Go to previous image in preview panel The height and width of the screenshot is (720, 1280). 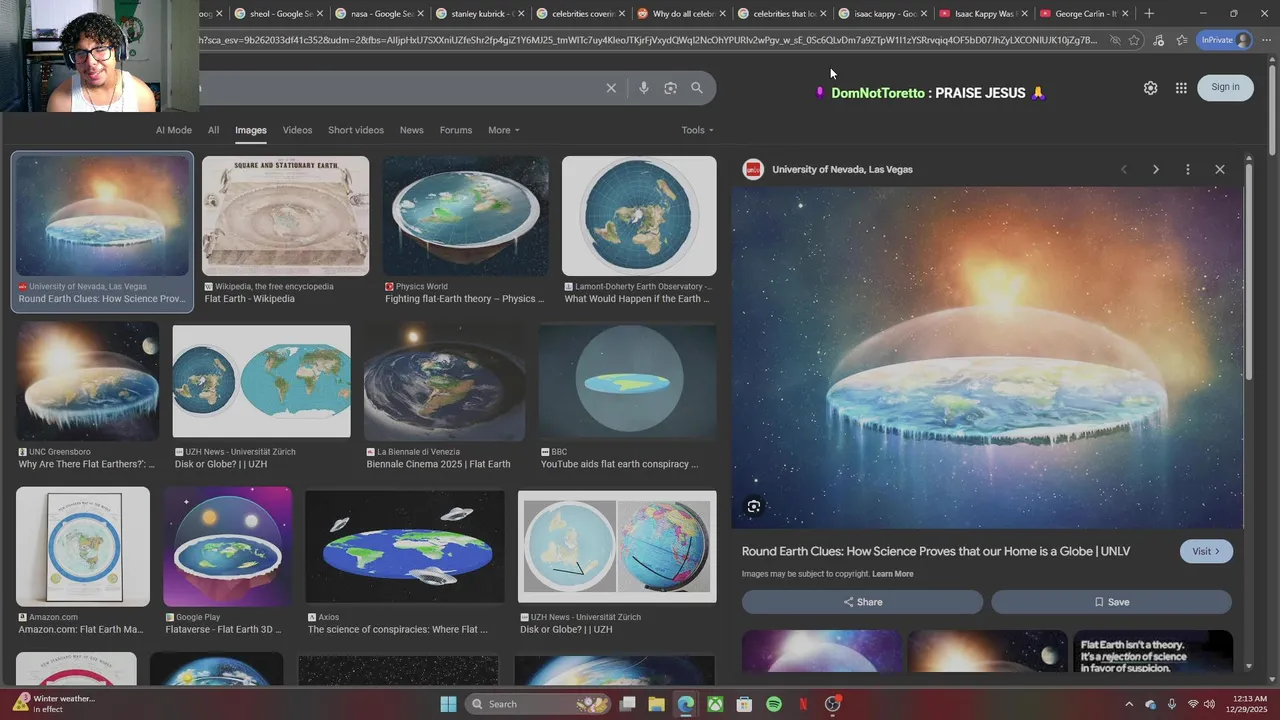click(x=1123, y=169)
